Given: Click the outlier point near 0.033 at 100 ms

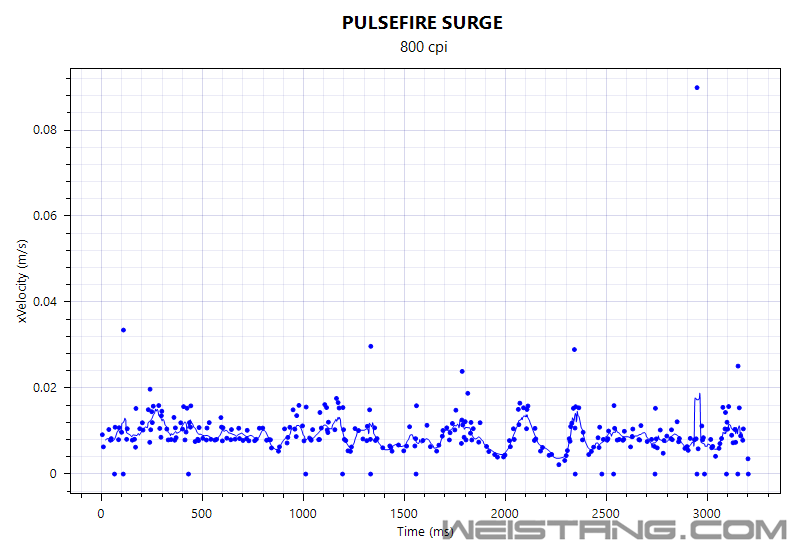Looking at the screenshot, I should [x=123, y=330].
